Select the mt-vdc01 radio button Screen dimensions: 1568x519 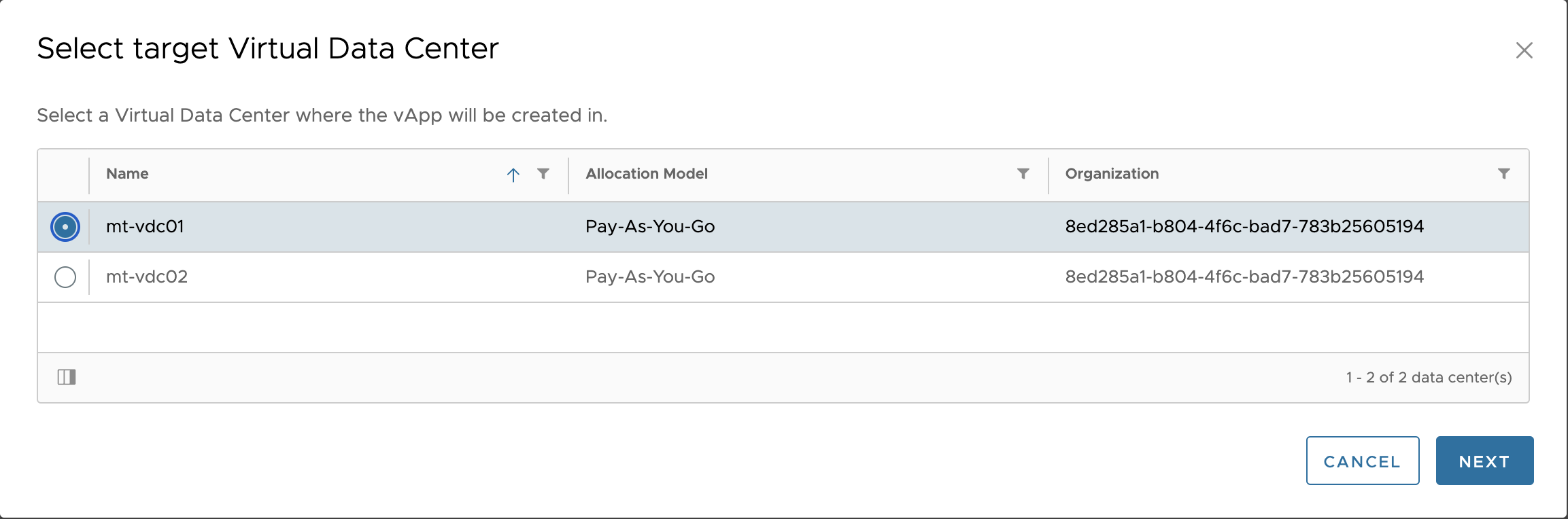(65, 227)
